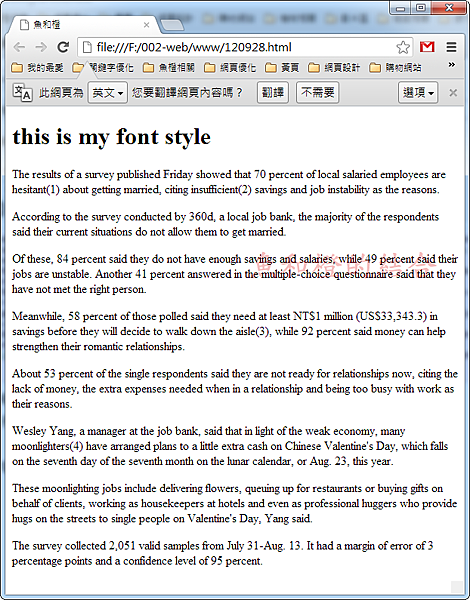Select the tab titled 魚和橙
This screenshot has width=470, height=600.
click(83, 25)
